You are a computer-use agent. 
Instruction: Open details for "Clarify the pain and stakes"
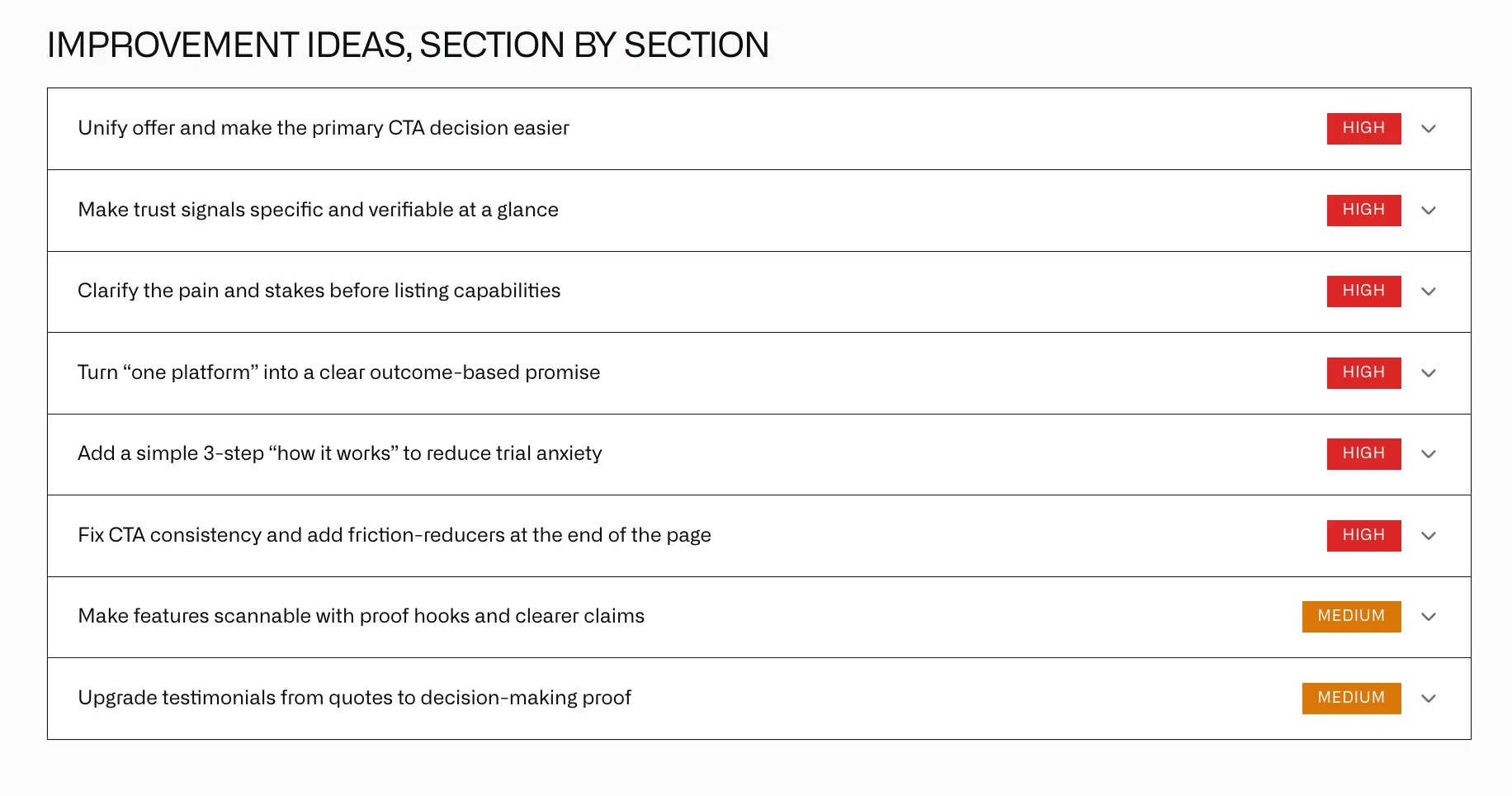tap(1429, 291)
